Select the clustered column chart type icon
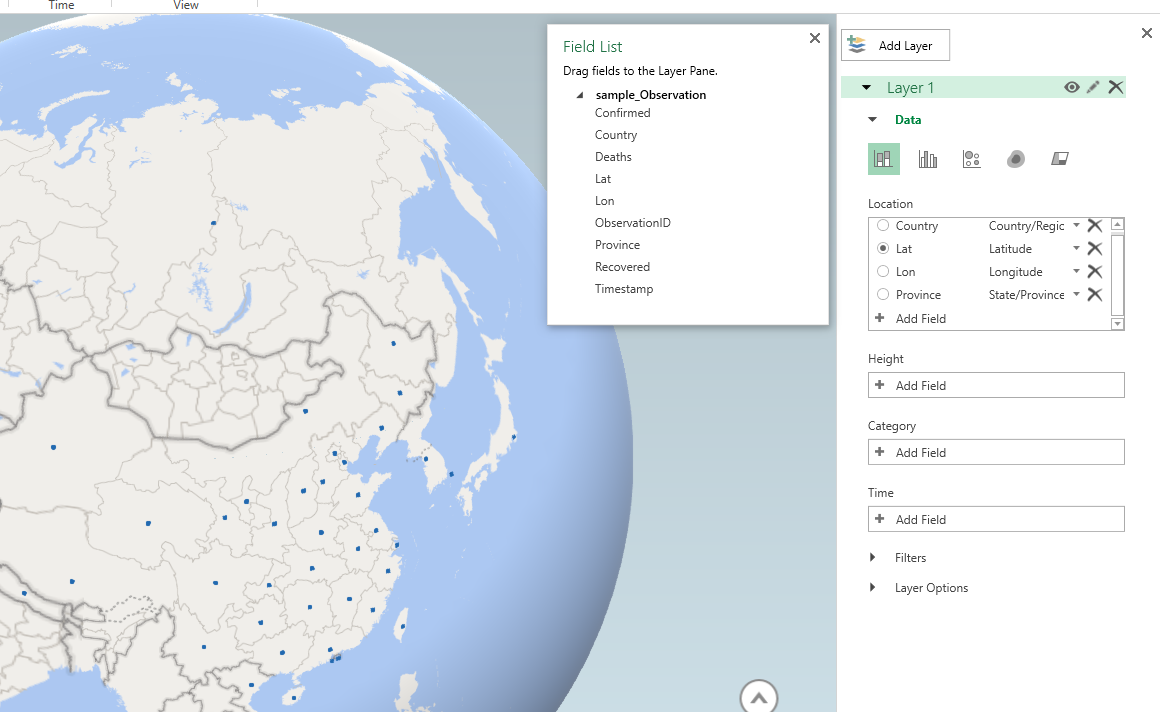1160x712 pixels. (x=928, y=159)
